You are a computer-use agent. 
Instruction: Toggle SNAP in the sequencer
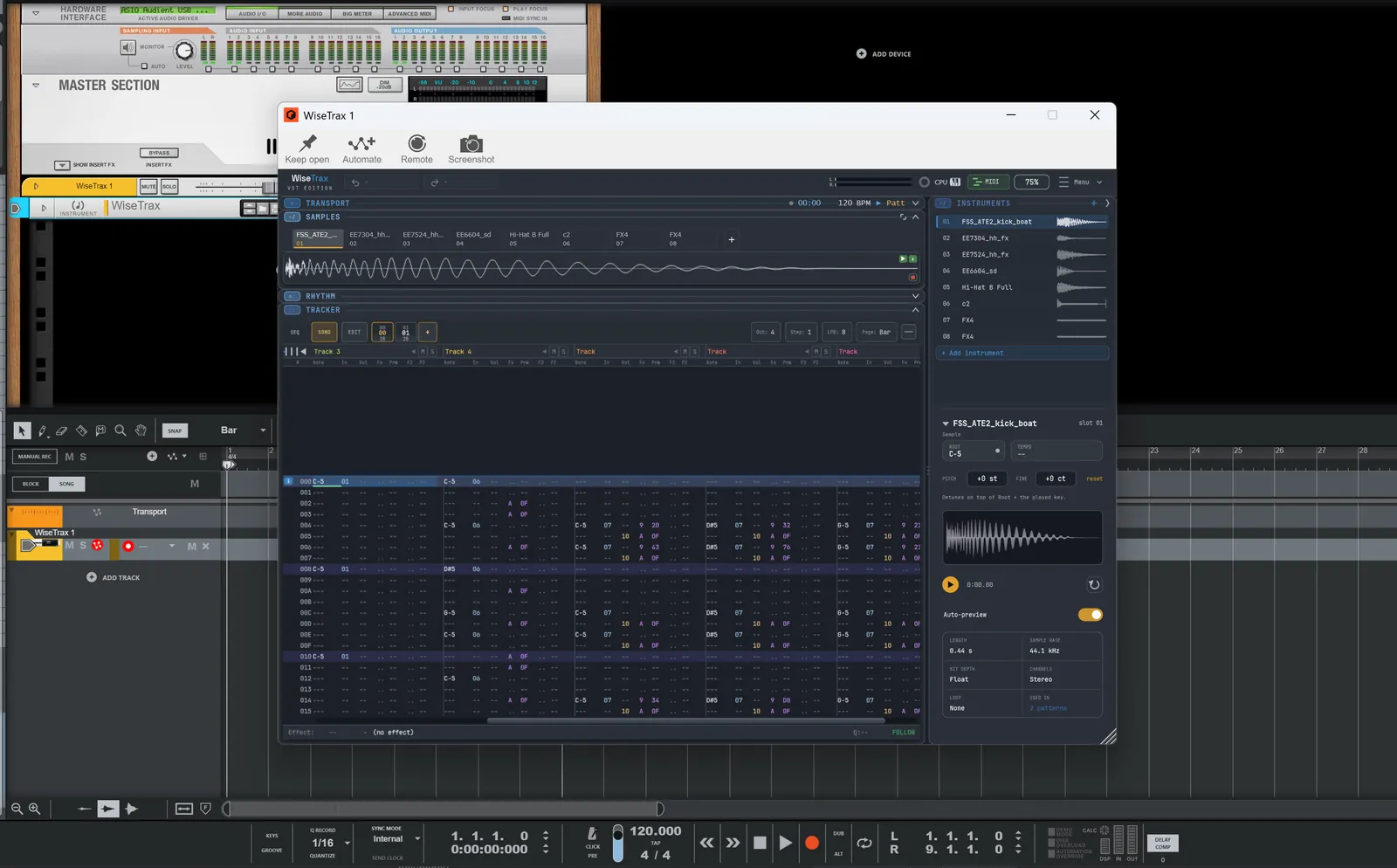[x=175, y=431]
